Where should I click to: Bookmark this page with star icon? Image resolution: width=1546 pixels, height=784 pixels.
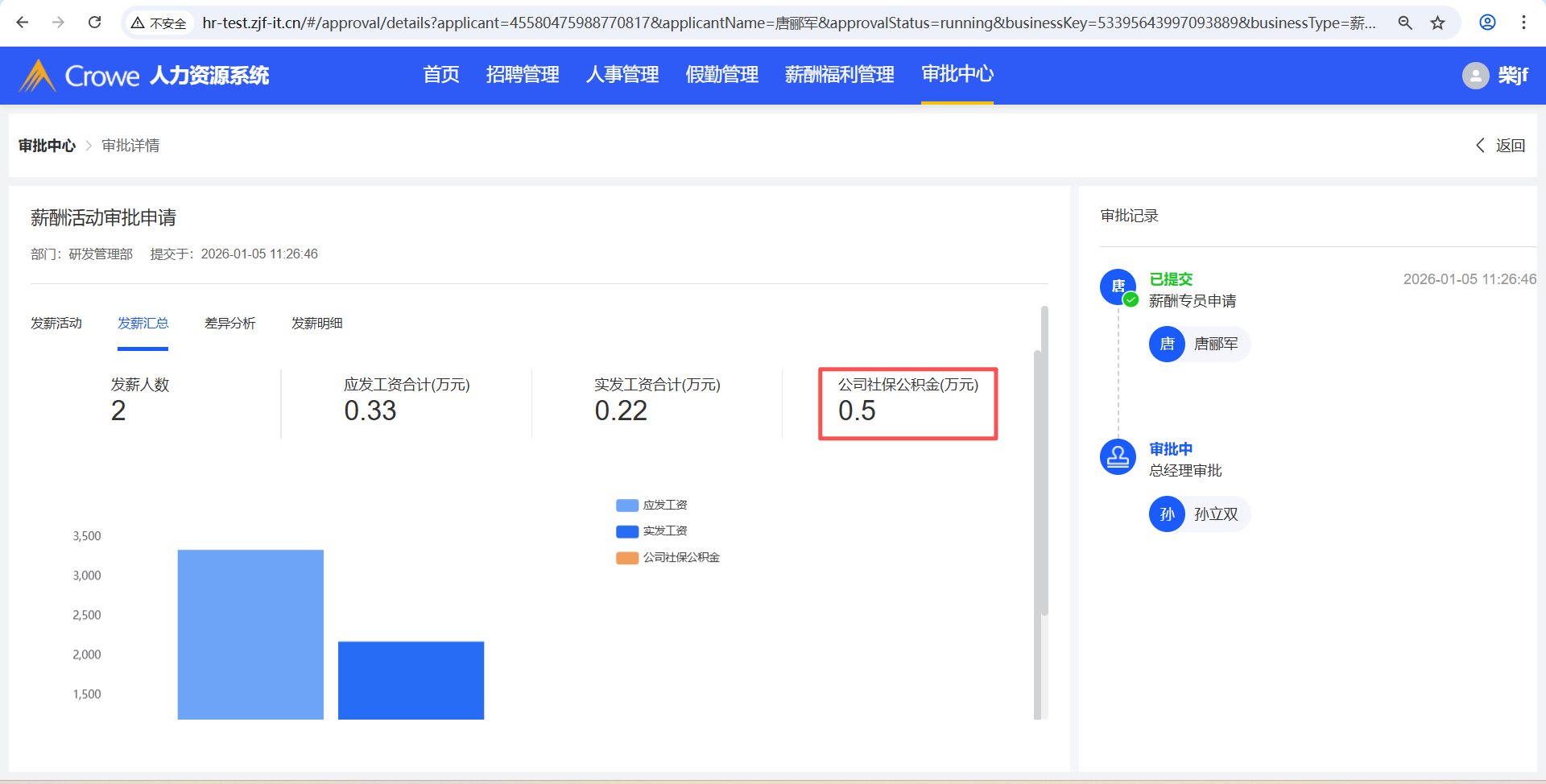click(x=1438, y=23)
